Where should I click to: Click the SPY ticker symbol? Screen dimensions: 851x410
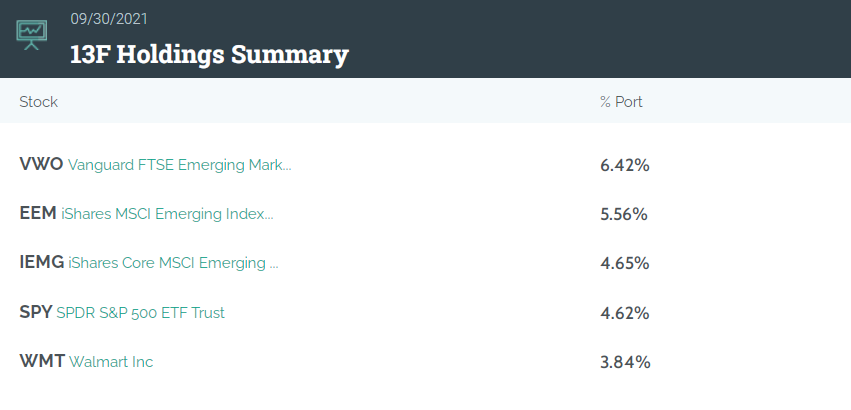tap(36, 313)
